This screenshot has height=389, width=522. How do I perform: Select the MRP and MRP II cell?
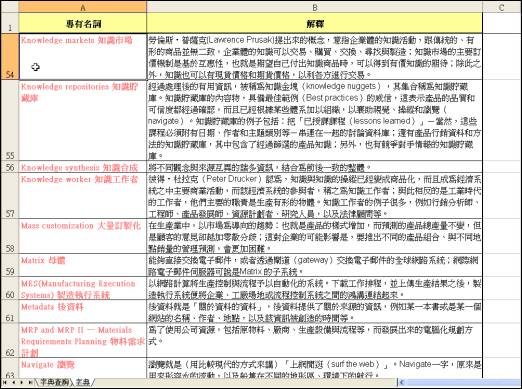pyautogui.click(x=83, y=340)
